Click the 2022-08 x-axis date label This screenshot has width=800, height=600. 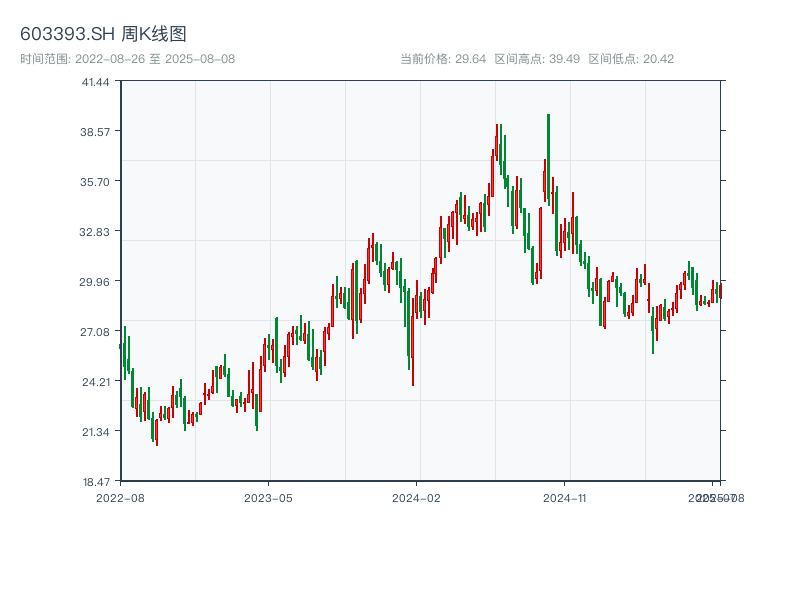pos(120,497)
